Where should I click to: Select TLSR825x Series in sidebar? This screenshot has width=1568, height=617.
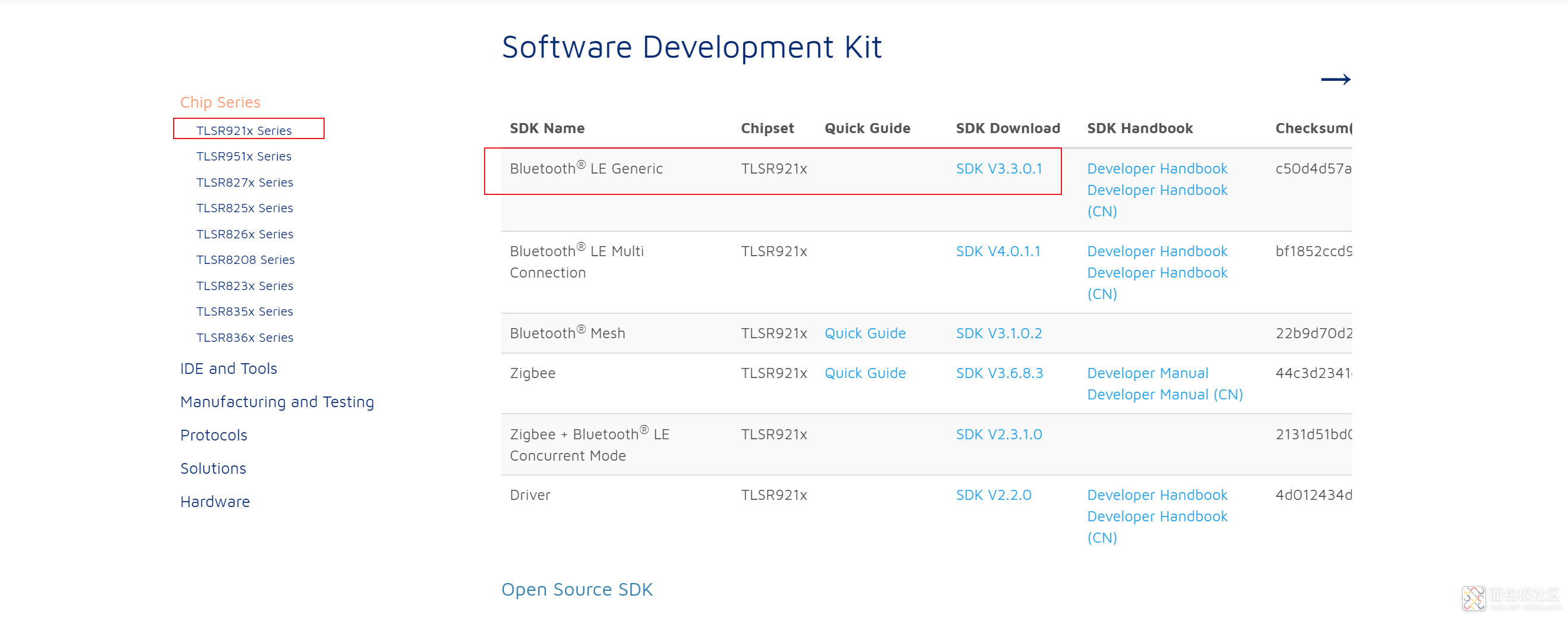(x=244, y=207)
